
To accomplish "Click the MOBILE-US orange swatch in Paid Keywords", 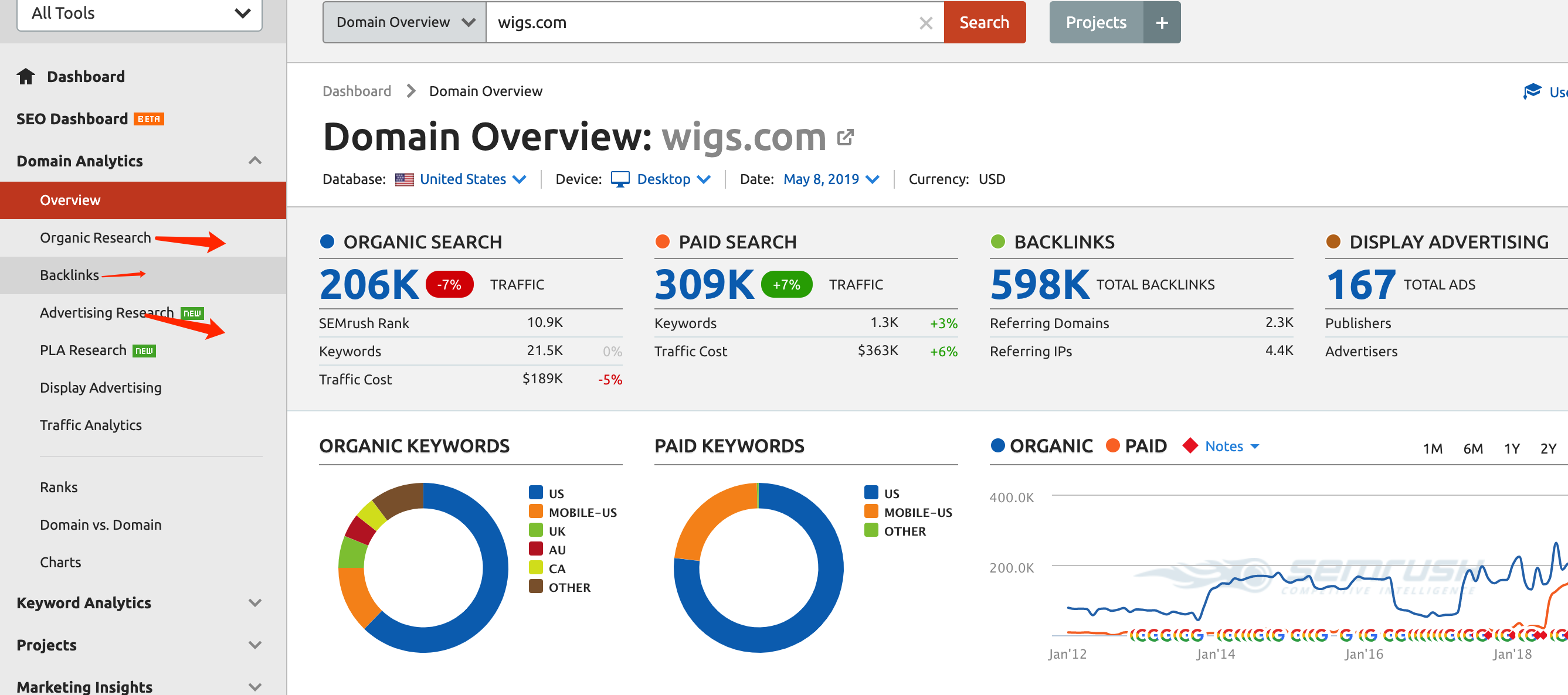I will 871,512.
